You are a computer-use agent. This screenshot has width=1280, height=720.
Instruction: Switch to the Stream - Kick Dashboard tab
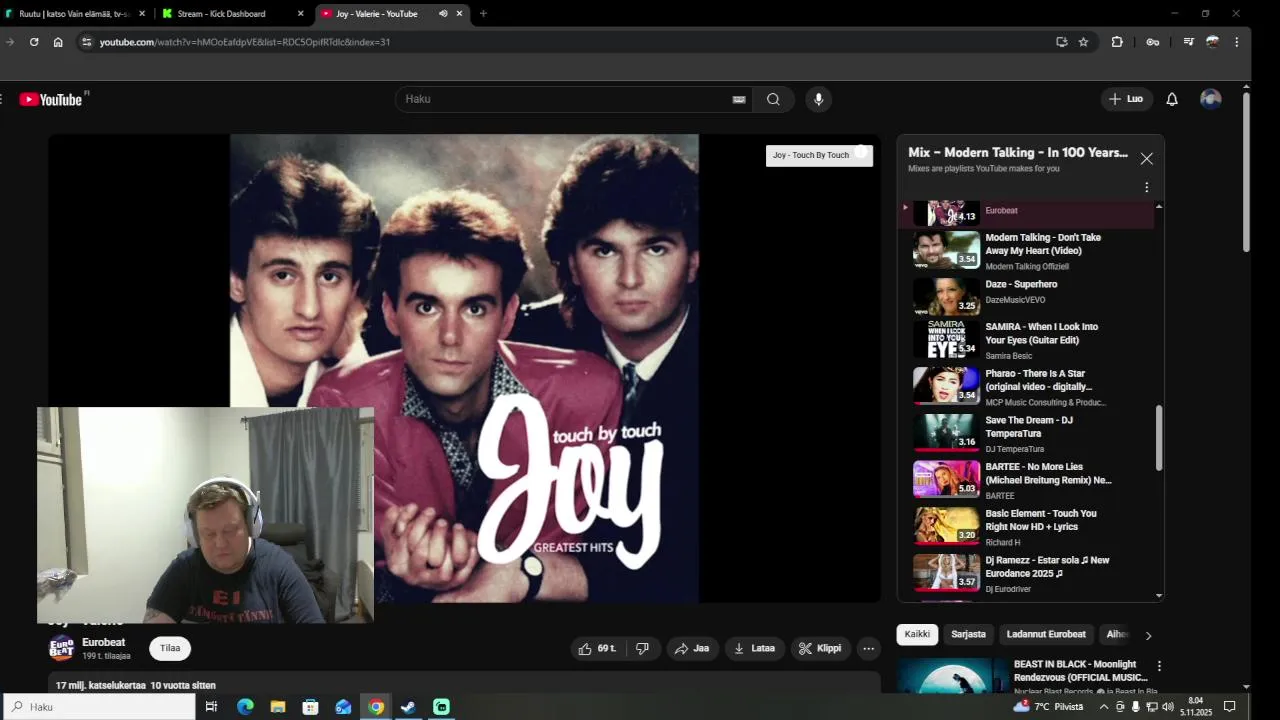(x=233, y=14)
